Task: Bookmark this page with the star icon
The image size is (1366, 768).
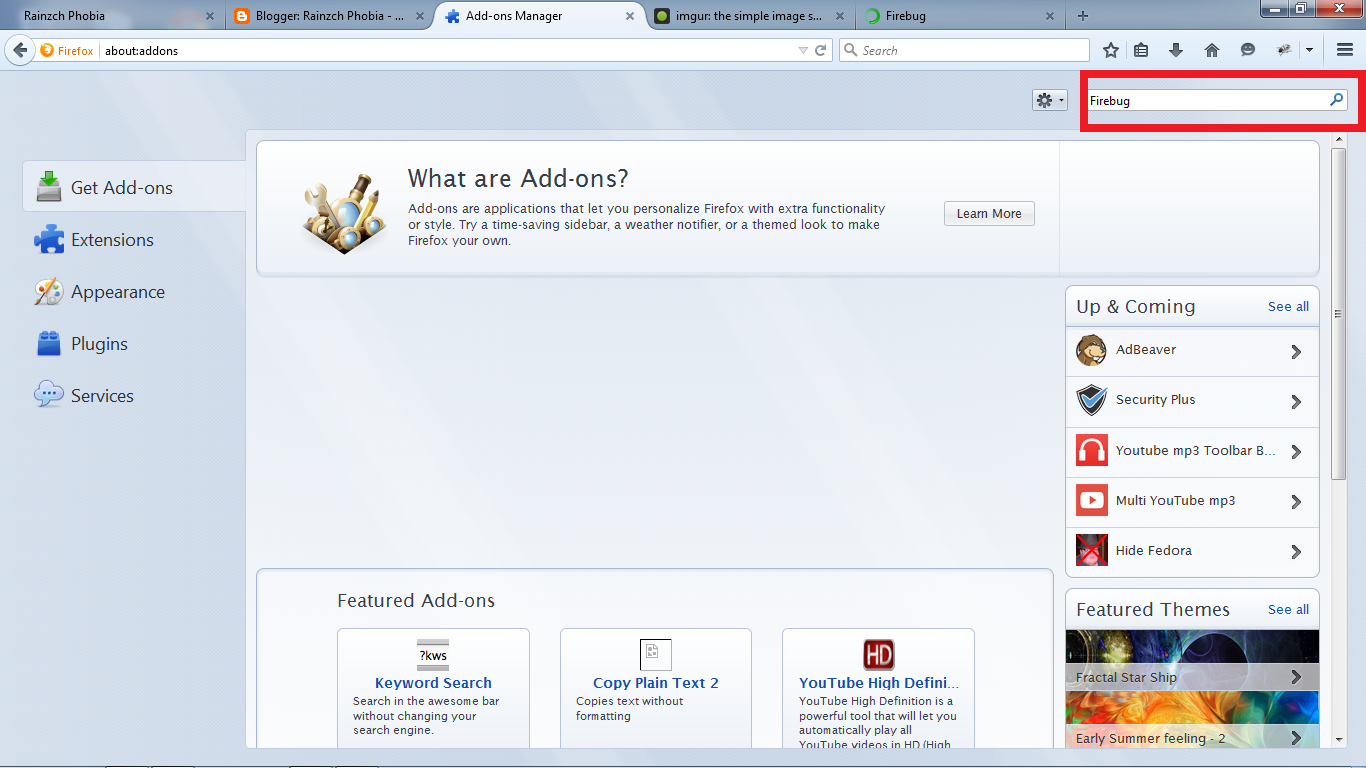Action: coord(1111,50)
